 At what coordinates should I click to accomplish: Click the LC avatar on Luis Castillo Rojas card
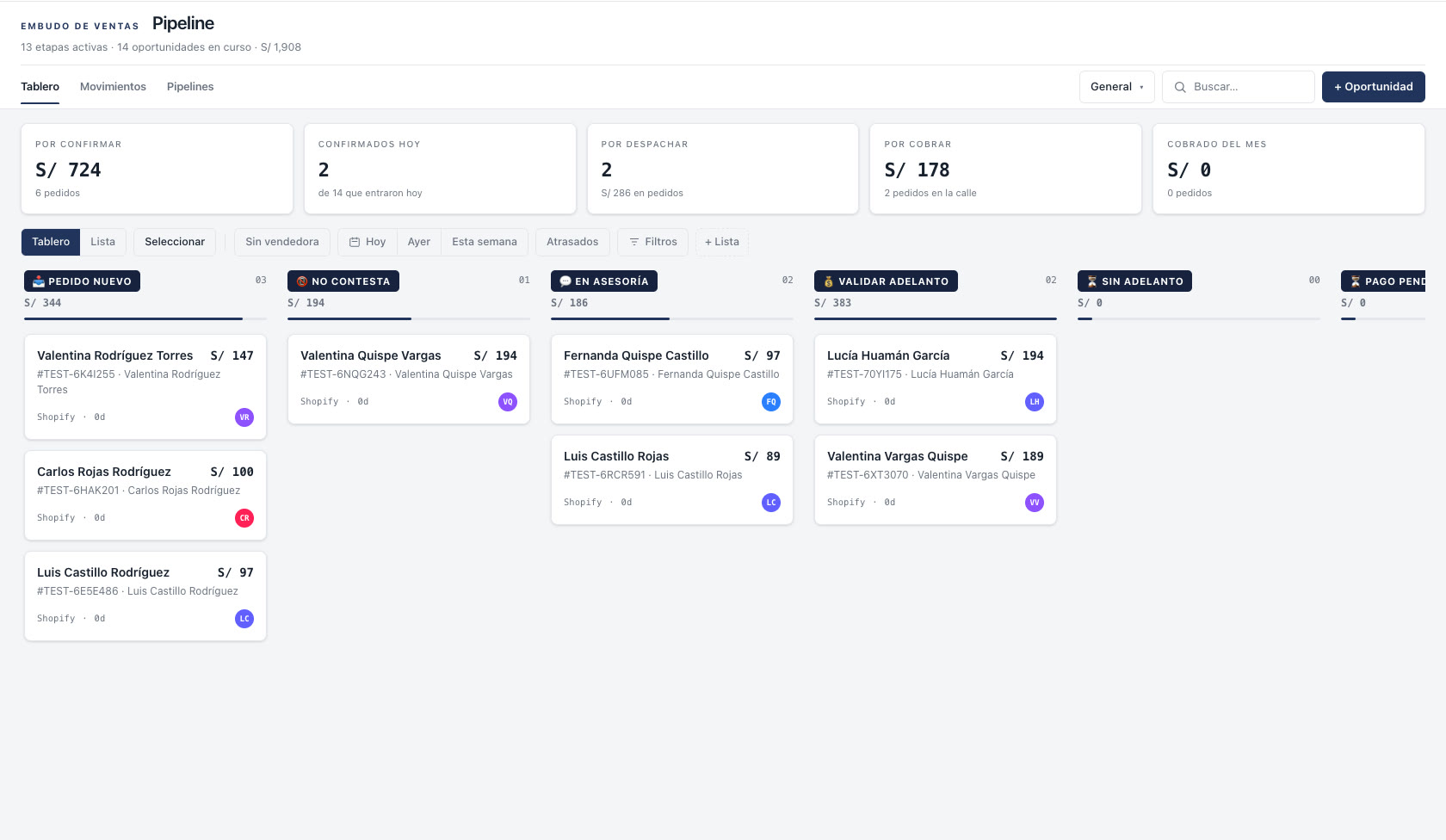click(771, 503)
